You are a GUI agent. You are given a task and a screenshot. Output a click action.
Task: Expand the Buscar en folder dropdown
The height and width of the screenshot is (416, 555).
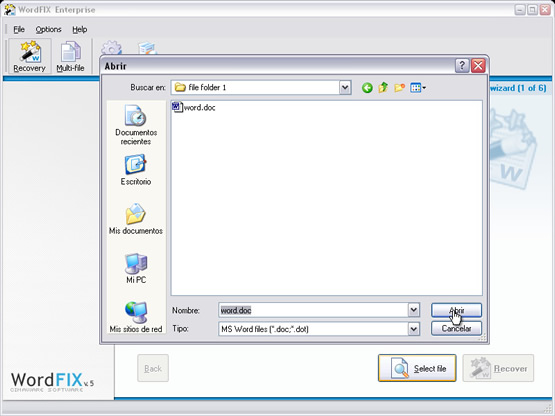345,87
